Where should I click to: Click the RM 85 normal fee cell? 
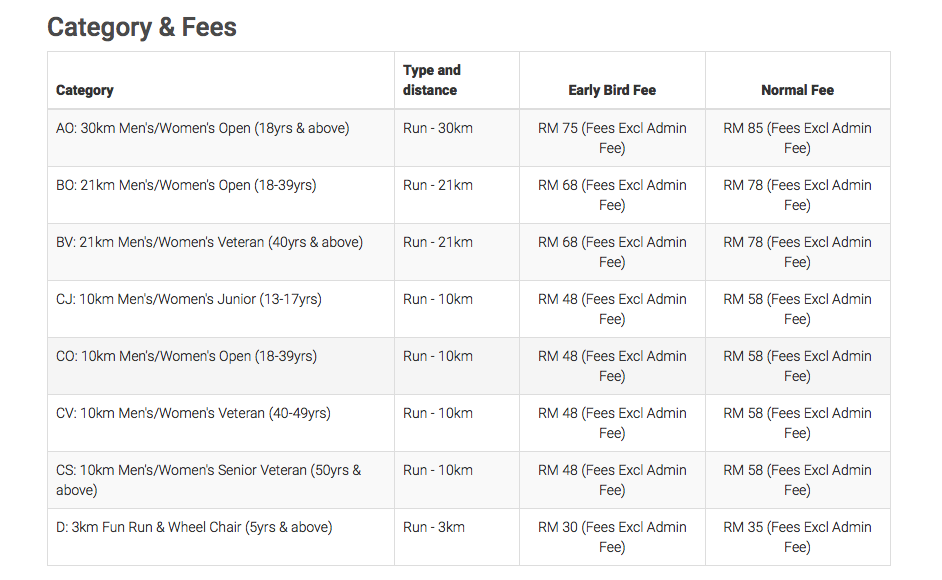click(797, 138)
